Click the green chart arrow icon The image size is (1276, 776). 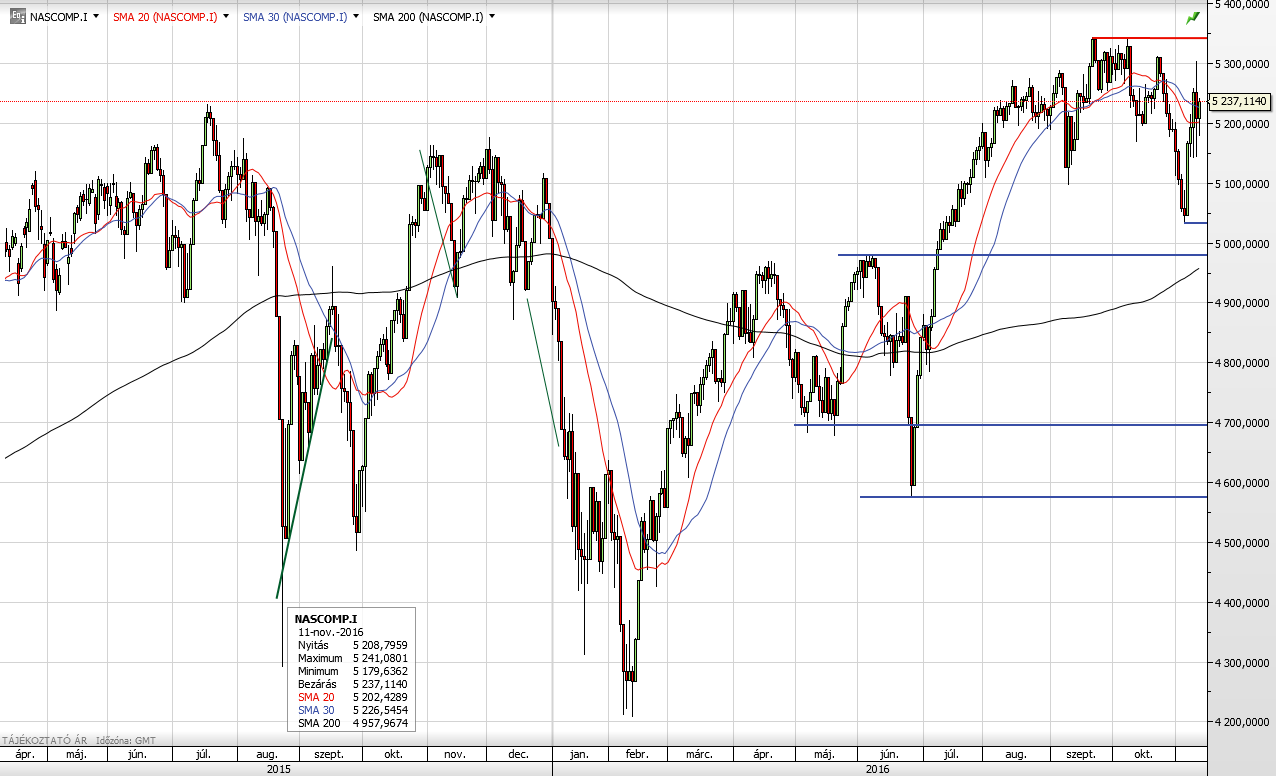(x=1192, y=18)
